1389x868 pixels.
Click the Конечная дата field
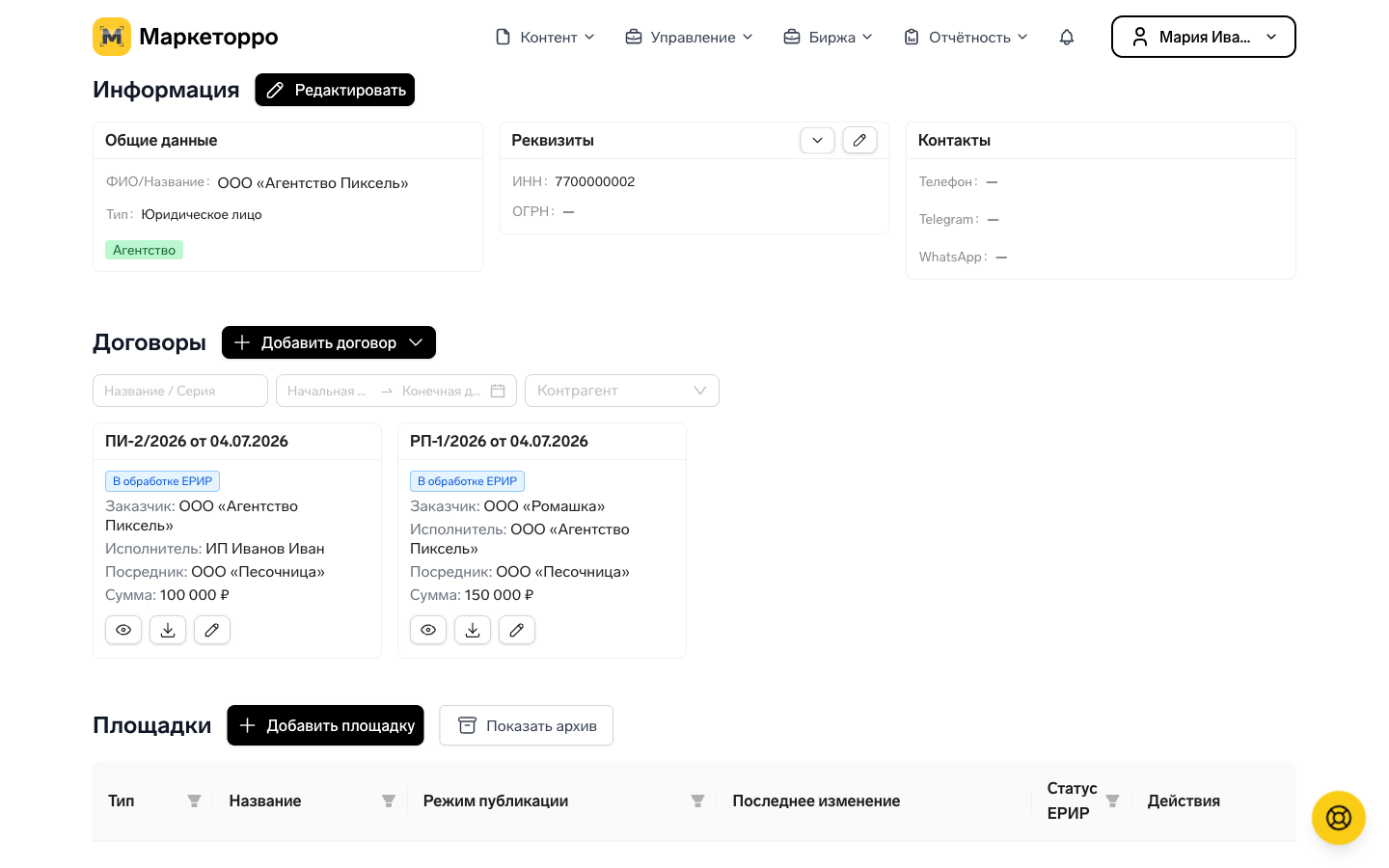tap(441, 391)
